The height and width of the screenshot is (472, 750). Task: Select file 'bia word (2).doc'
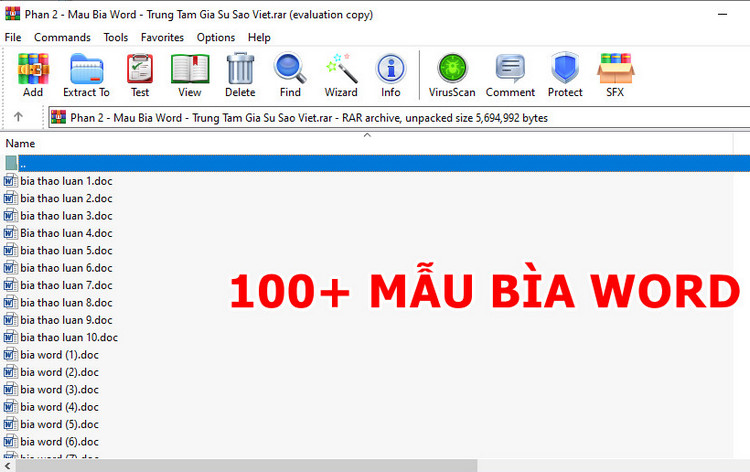click(51, 372)
